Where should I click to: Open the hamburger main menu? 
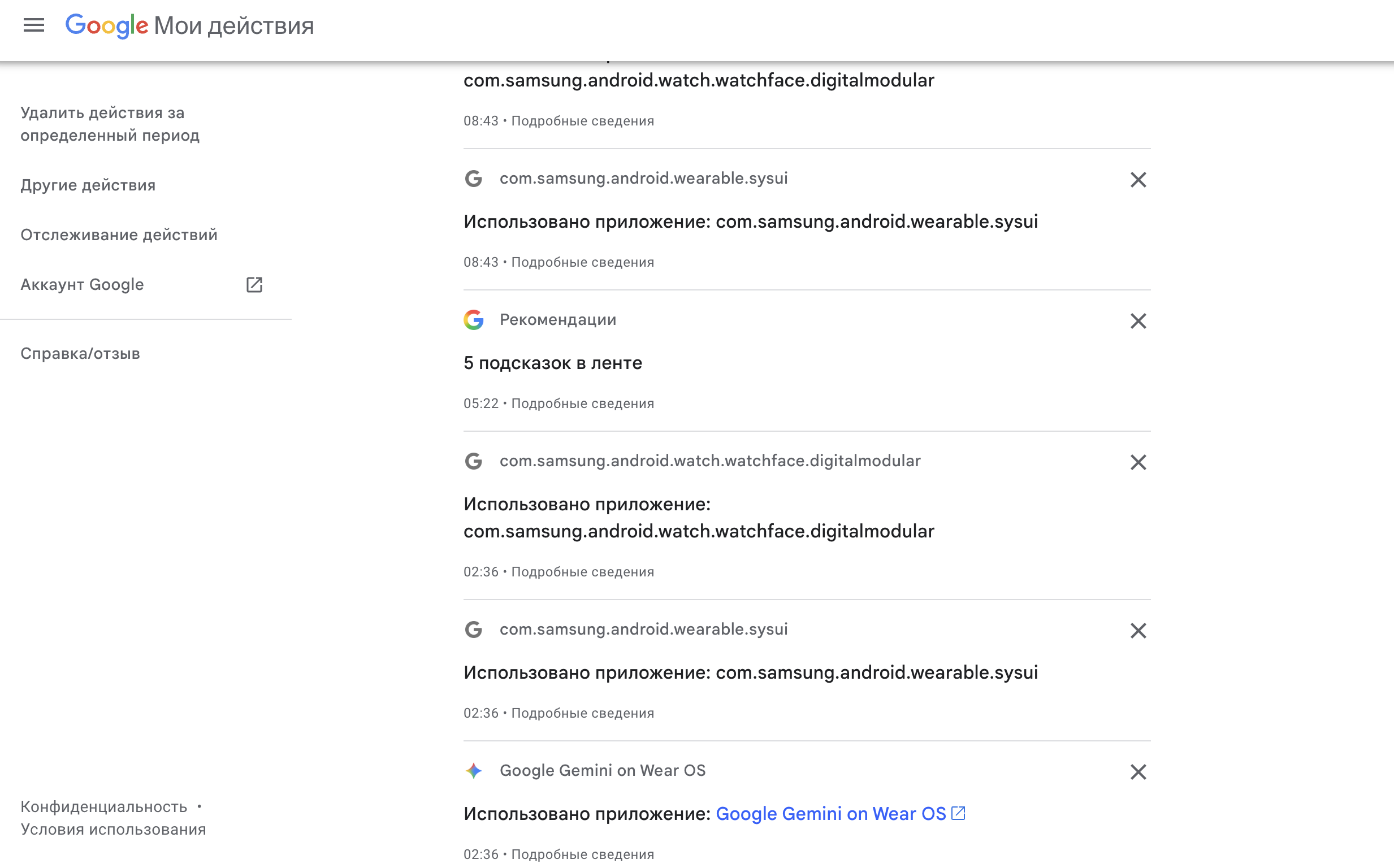pyautogui.click(x=34, y=25)
